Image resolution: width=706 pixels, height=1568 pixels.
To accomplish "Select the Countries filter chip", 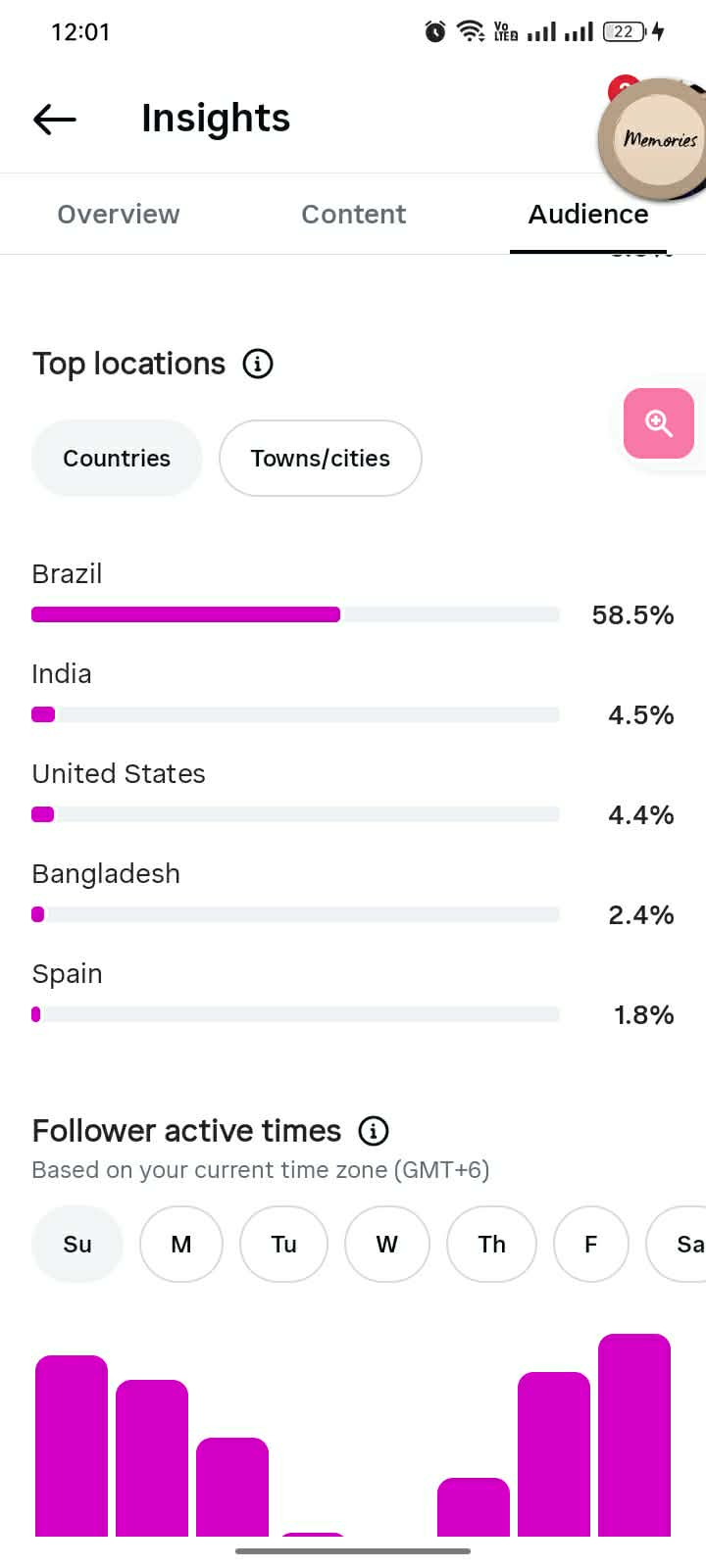I will [x=117, y=458].
